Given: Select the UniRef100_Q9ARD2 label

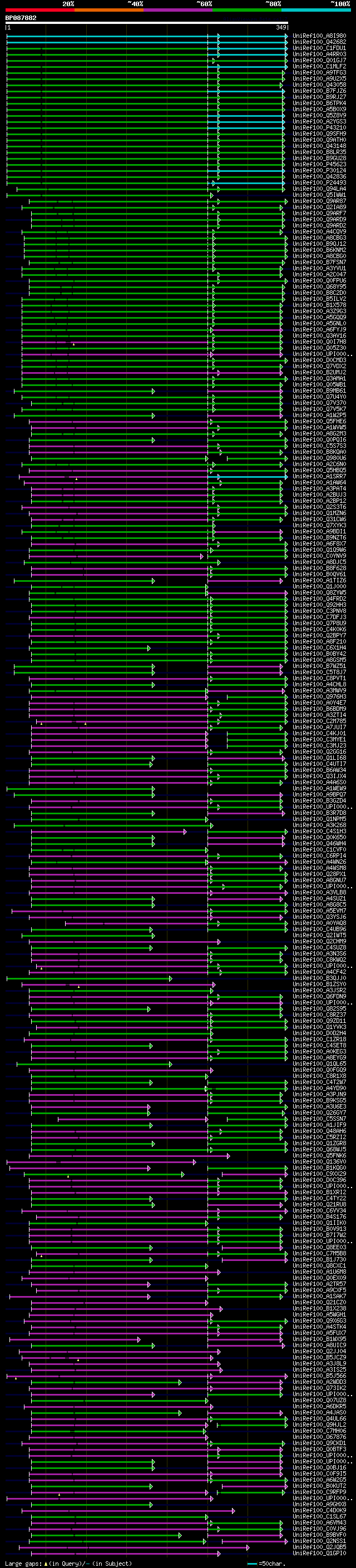Looking at the screenshot, I should [319, 225].
